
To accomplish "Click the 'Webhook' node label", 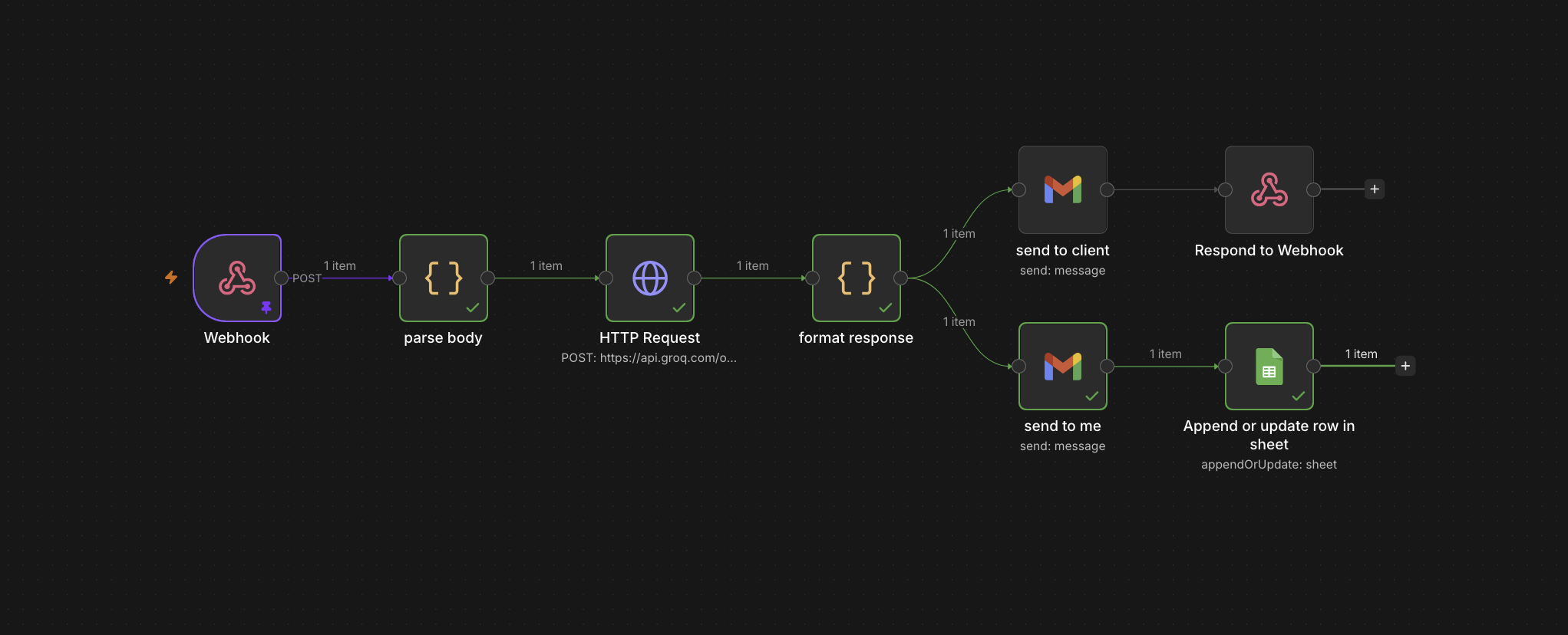I will (237, 337).
